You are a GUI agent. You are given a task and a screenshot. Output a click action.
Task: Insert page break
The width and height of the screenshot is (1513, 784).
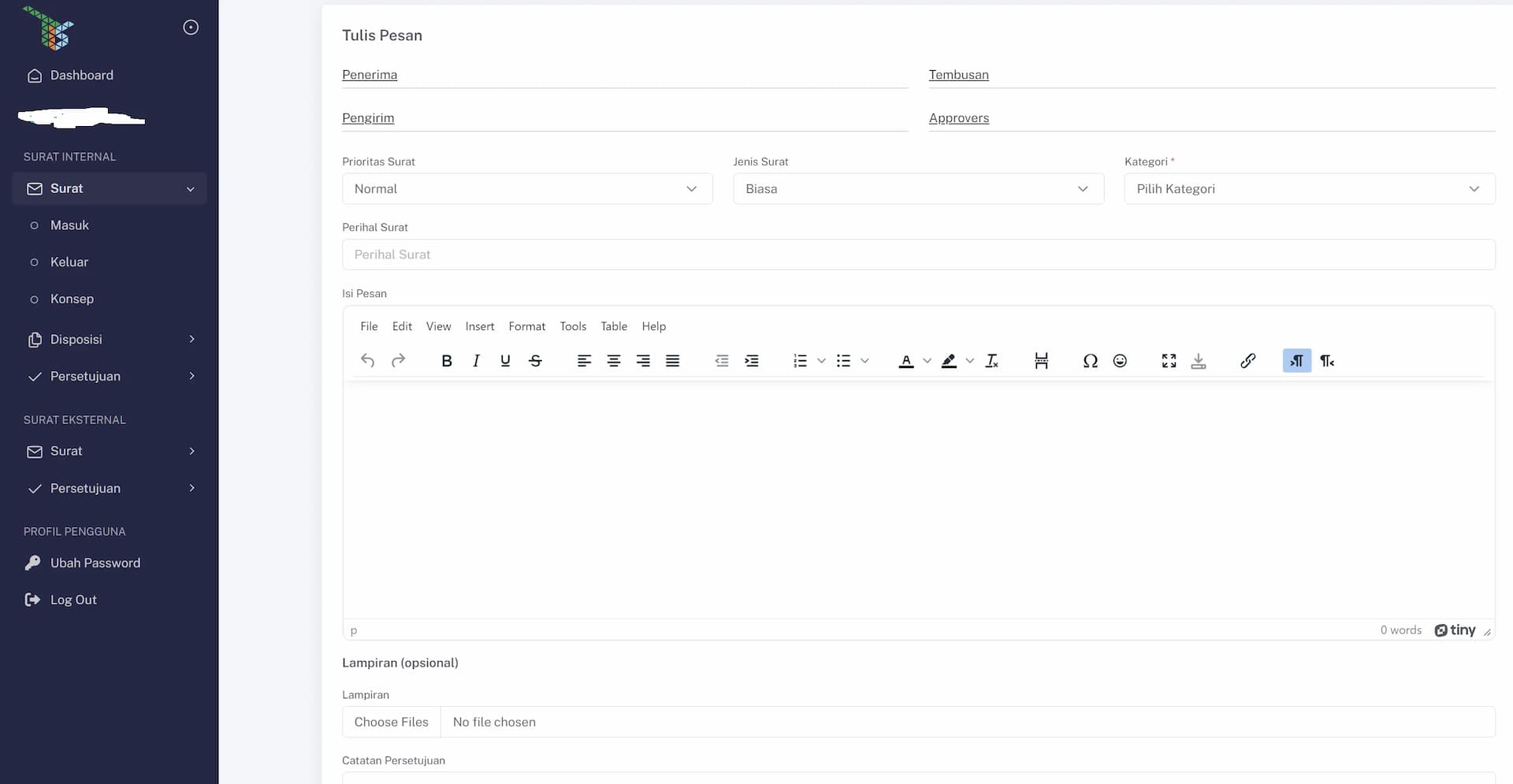pos(1041,361)
